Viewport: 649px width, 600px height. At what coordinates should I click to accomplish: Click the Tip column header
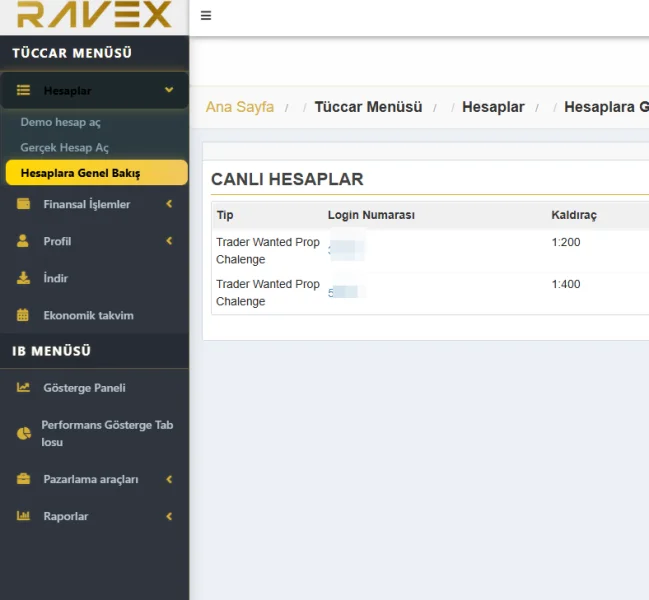(225, 215)
